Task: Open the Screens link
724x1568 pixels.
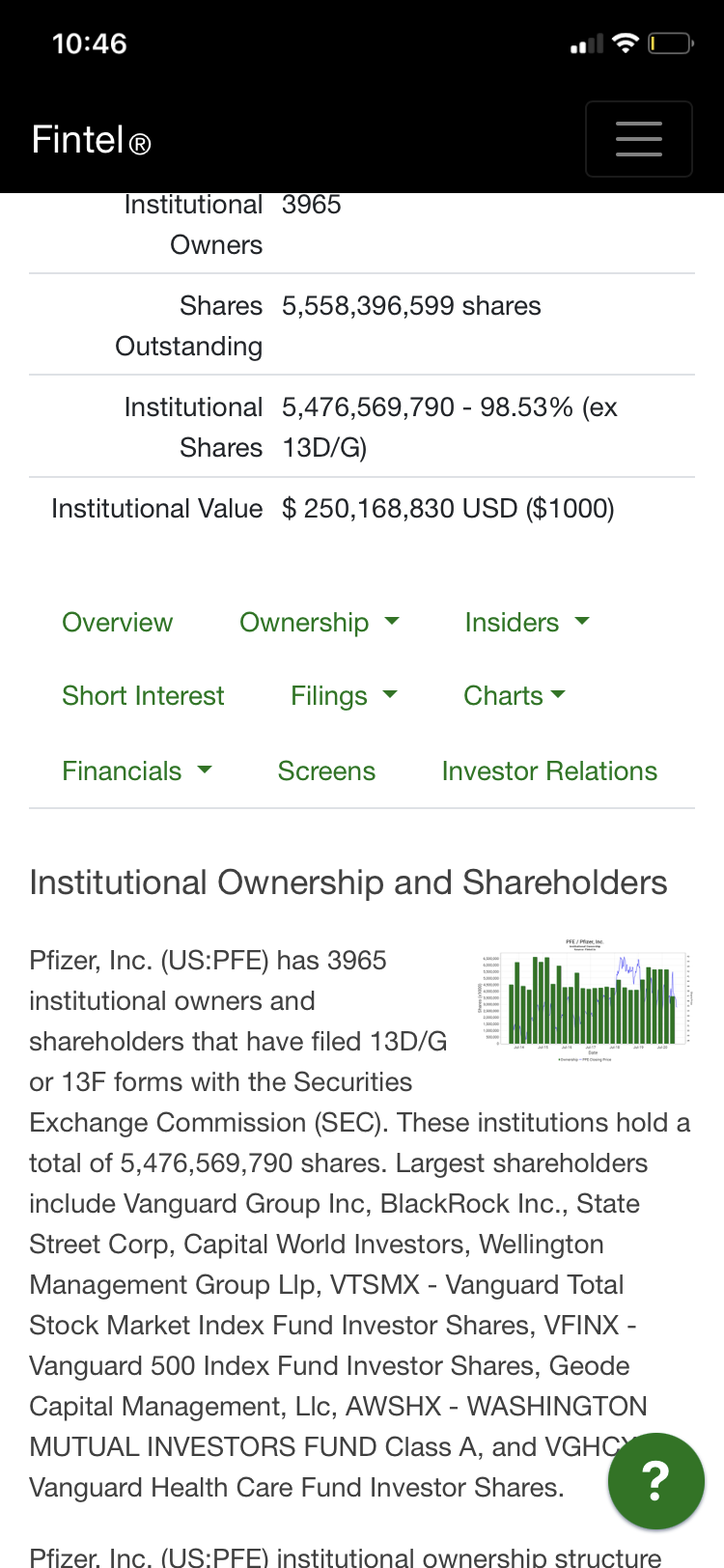Action: [326, 771]
